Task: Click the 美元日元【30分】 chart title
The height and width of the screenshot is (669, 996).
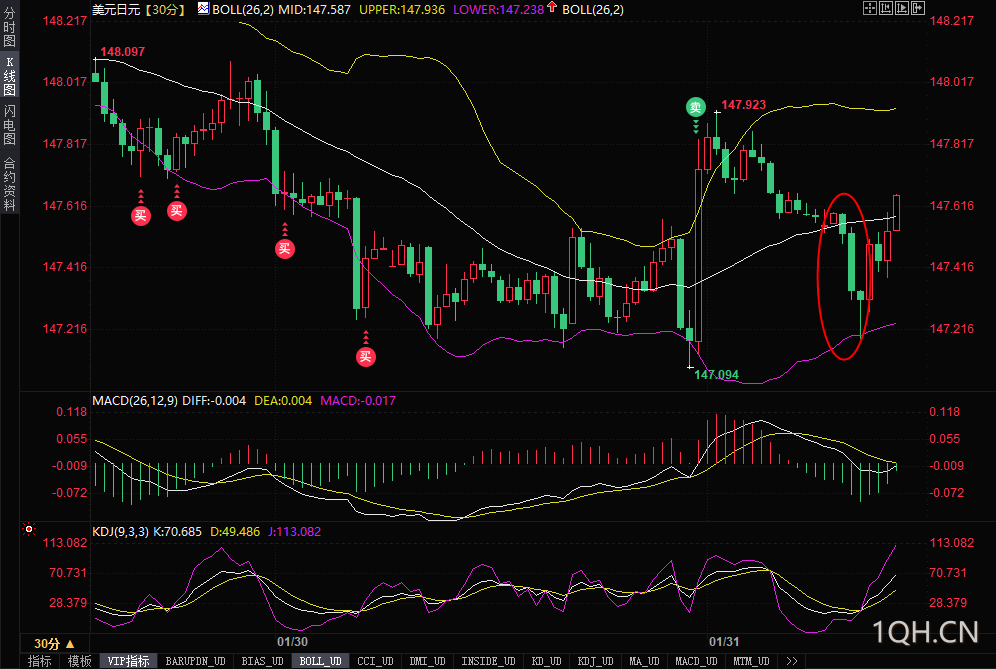Action: pos(138,10)
